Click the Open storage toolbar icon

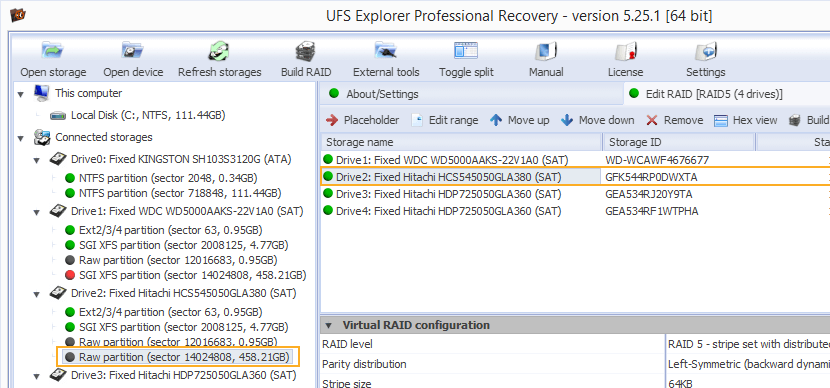pyautogui.click(x=53, y=51)
